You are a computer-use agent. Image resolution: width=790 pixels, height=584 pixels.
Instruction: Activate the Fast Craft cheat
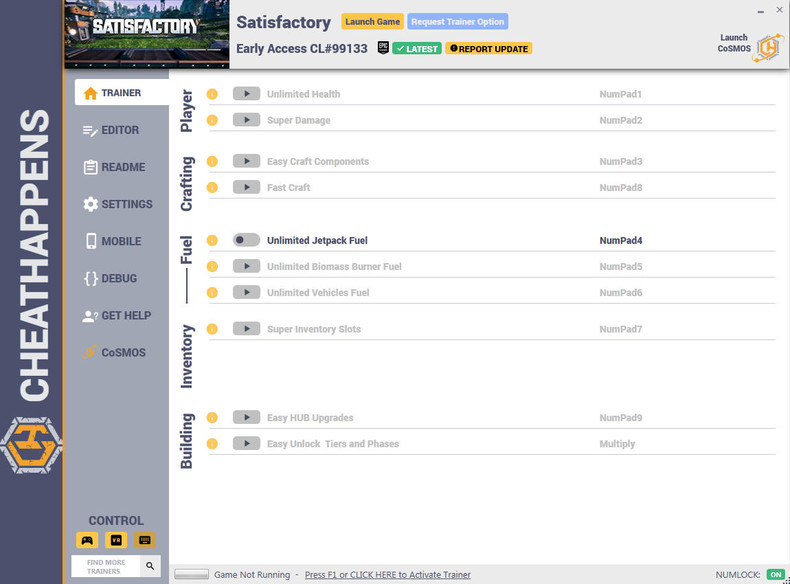[x=246, y=187]
